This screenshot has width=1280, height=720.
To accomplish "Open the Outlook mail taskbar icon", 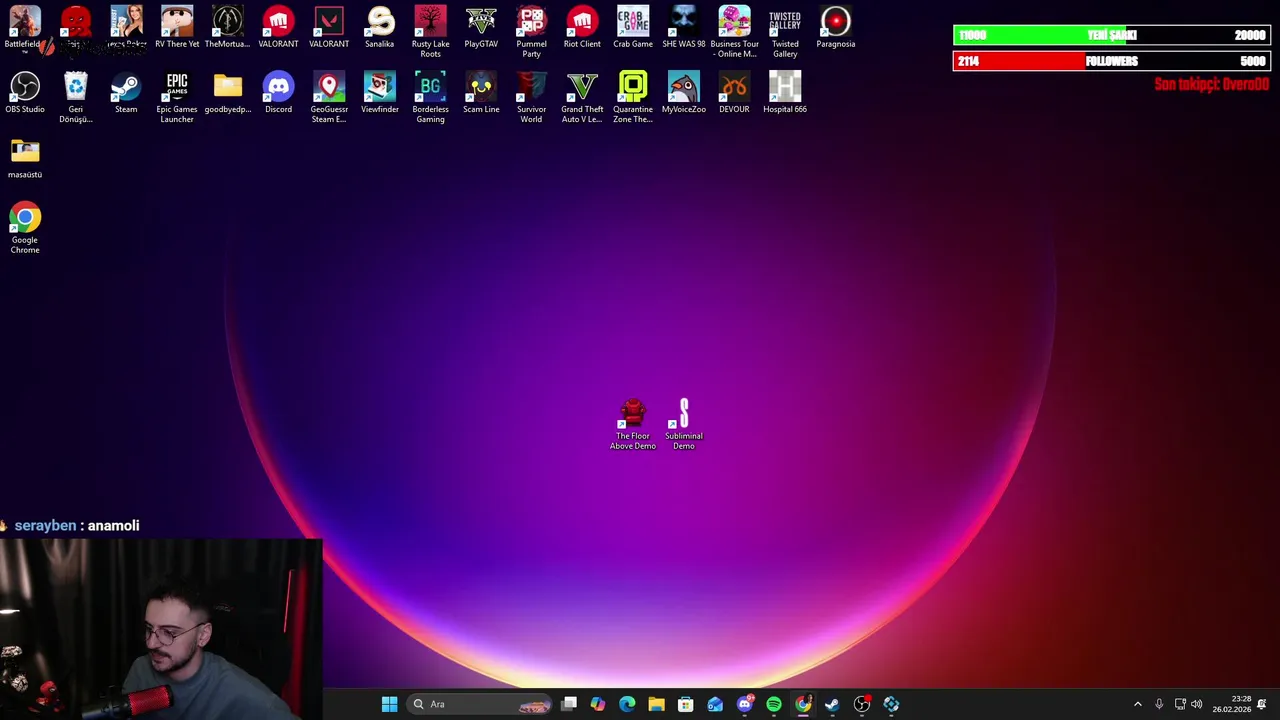I will 715,704.
